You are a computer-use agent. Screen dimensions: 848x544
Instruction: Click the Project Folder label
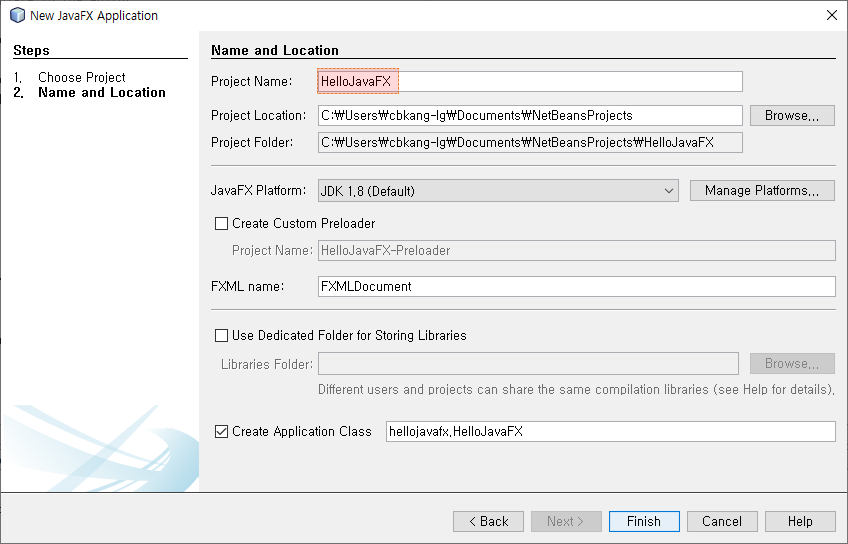point(252,142)
